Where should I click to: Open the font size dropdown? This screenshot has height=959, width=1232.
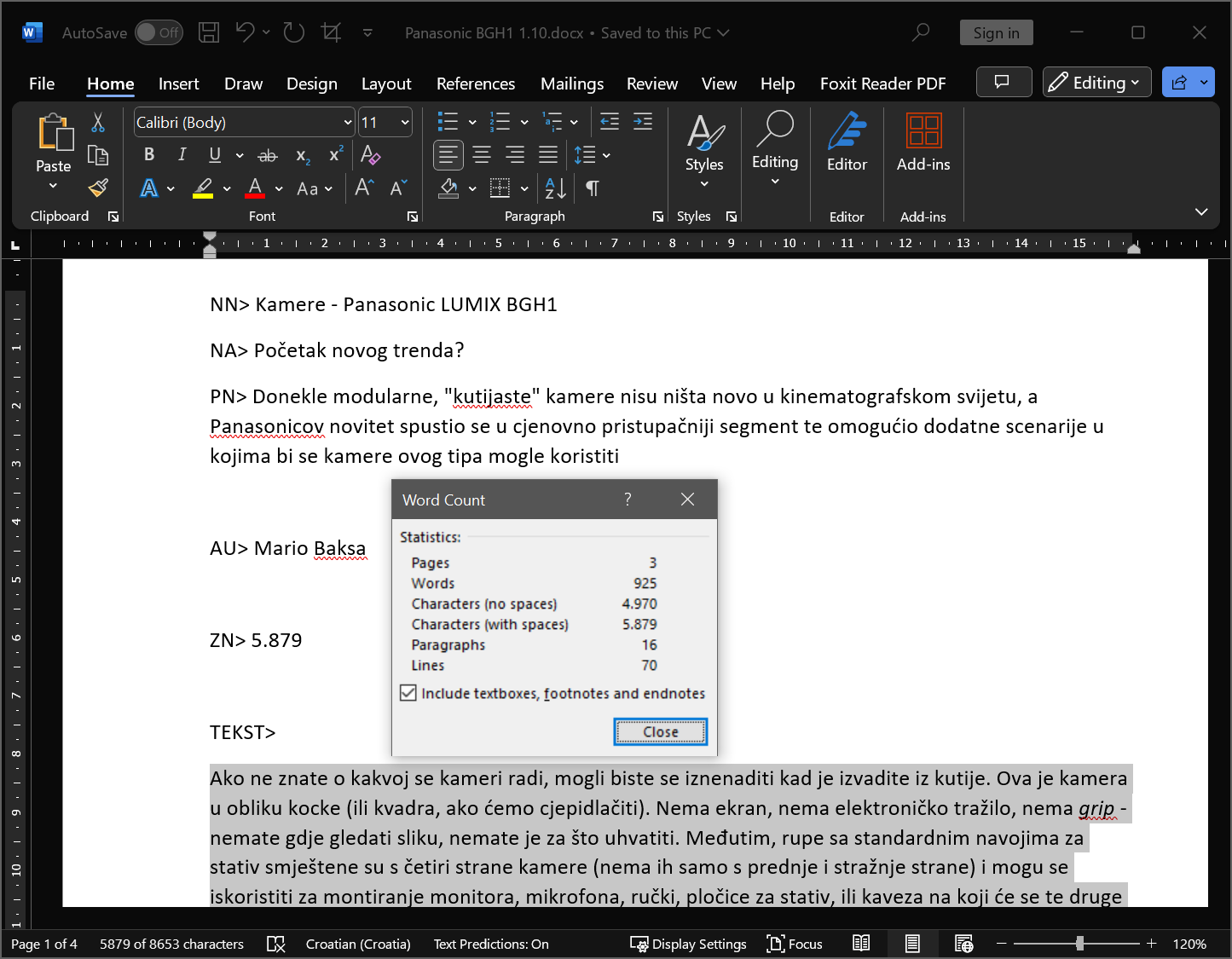pos(405,122)
